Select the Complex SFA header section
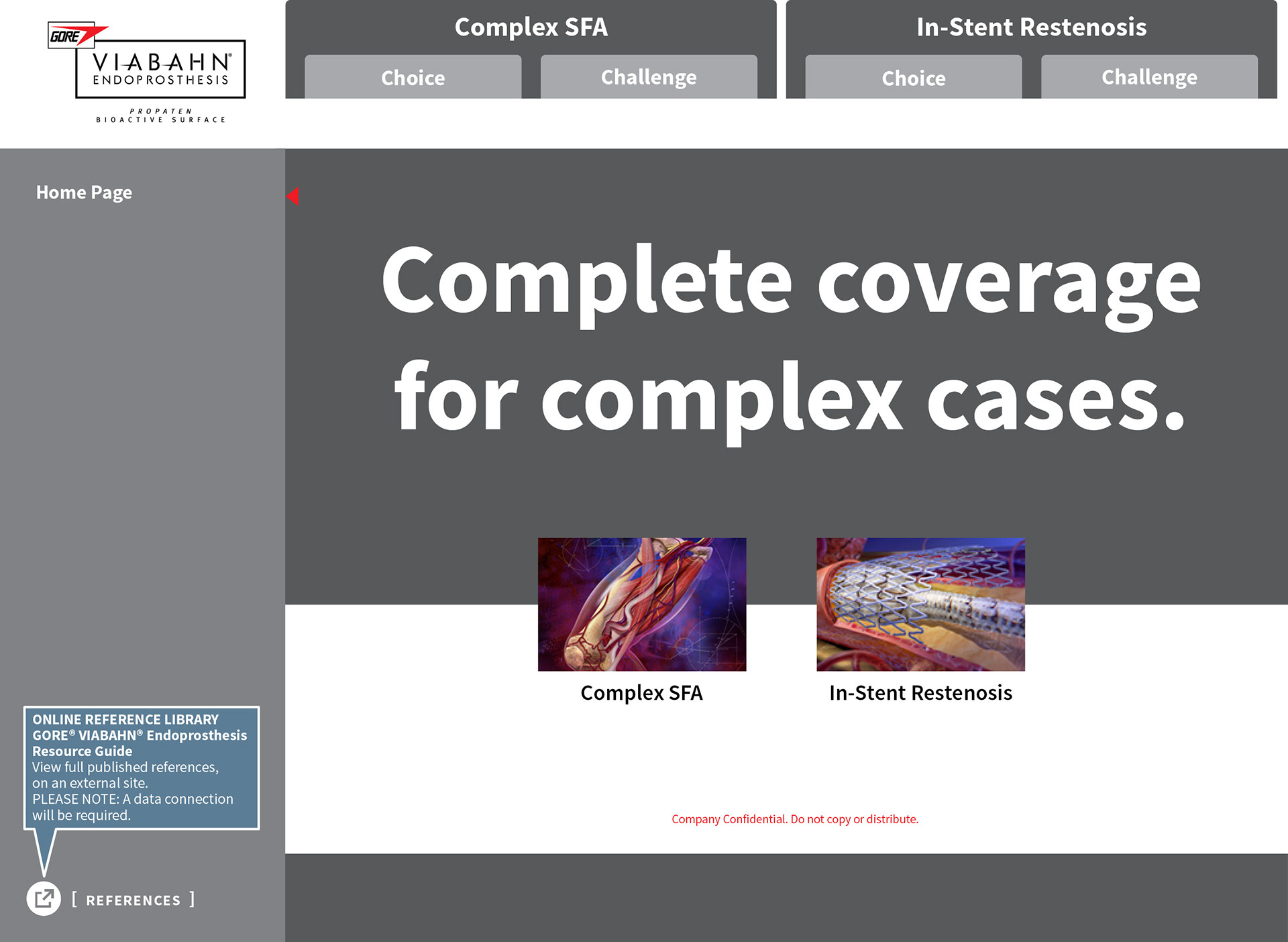 (x=531, y=28)
